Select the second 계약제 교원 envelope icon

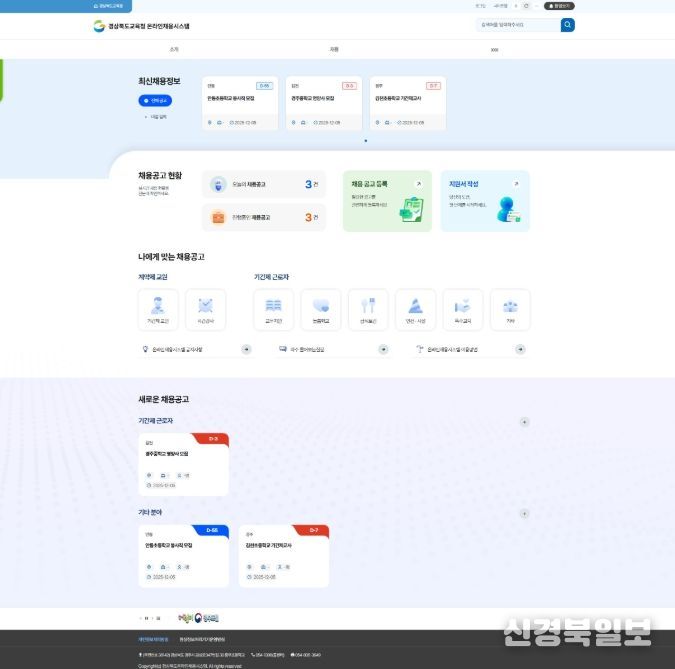tap(206, 309)
